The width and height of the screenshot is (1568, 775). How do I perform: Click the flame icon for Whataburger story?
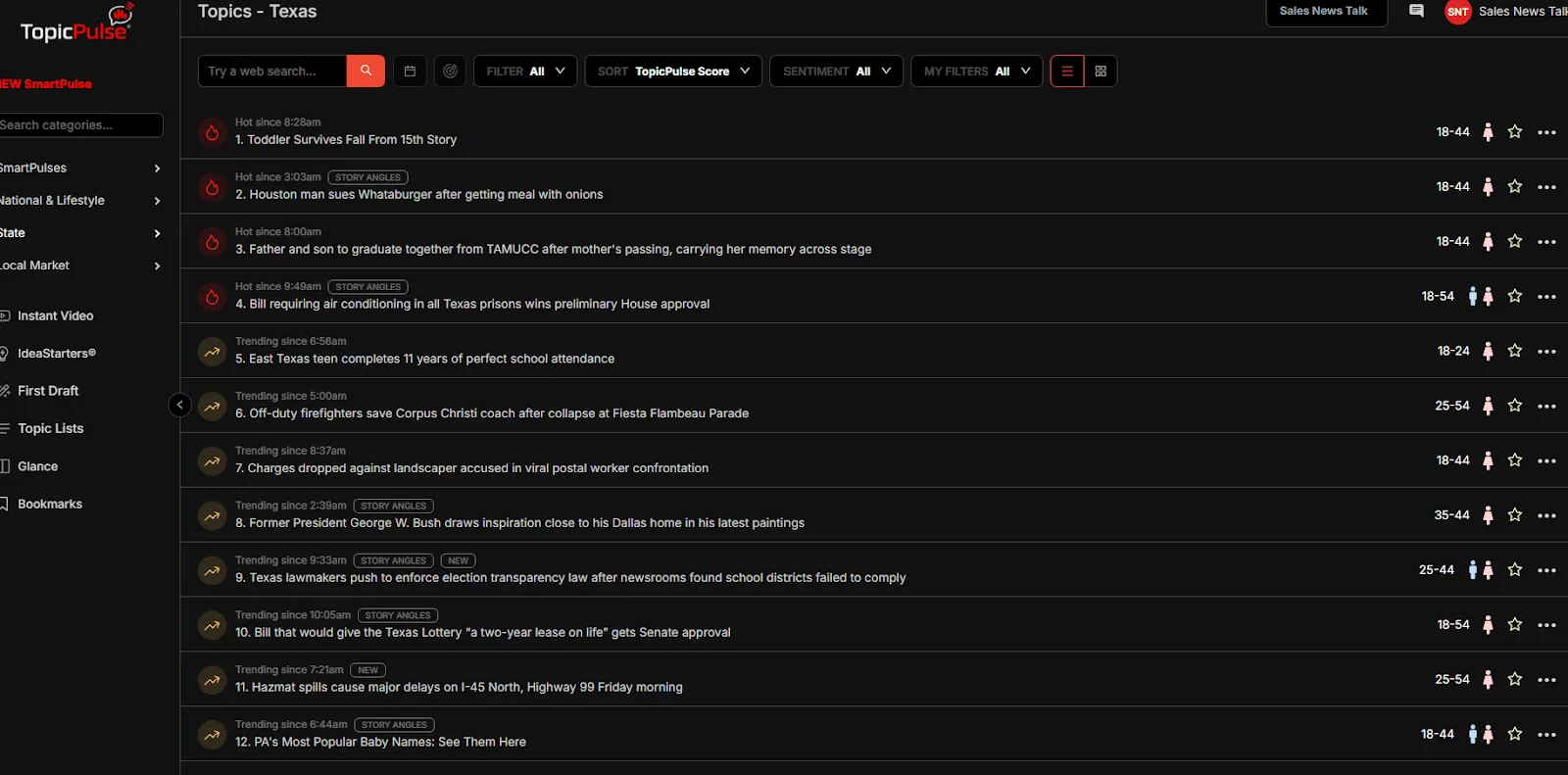click(212, 187)
